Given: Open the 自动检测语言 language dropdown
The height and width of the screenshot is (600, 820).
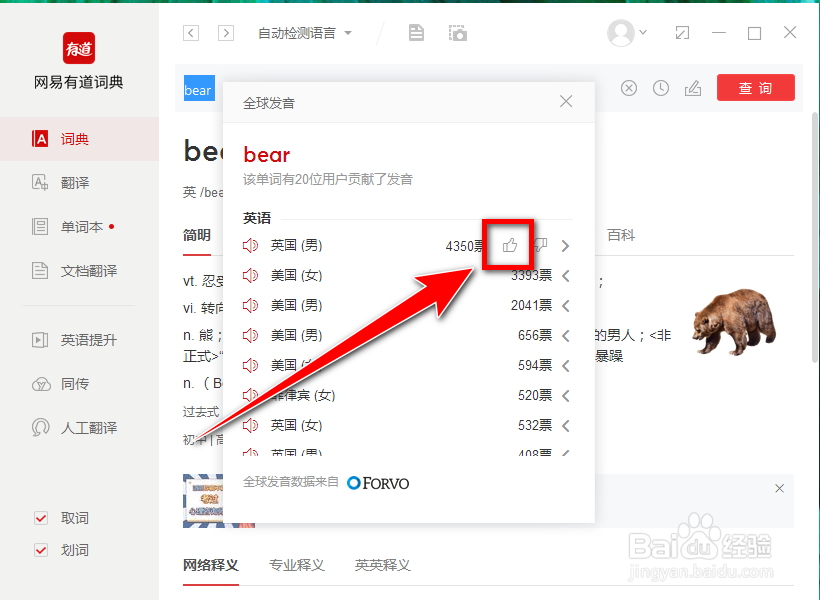Looking at the screenshot, I should click(305, 33).
